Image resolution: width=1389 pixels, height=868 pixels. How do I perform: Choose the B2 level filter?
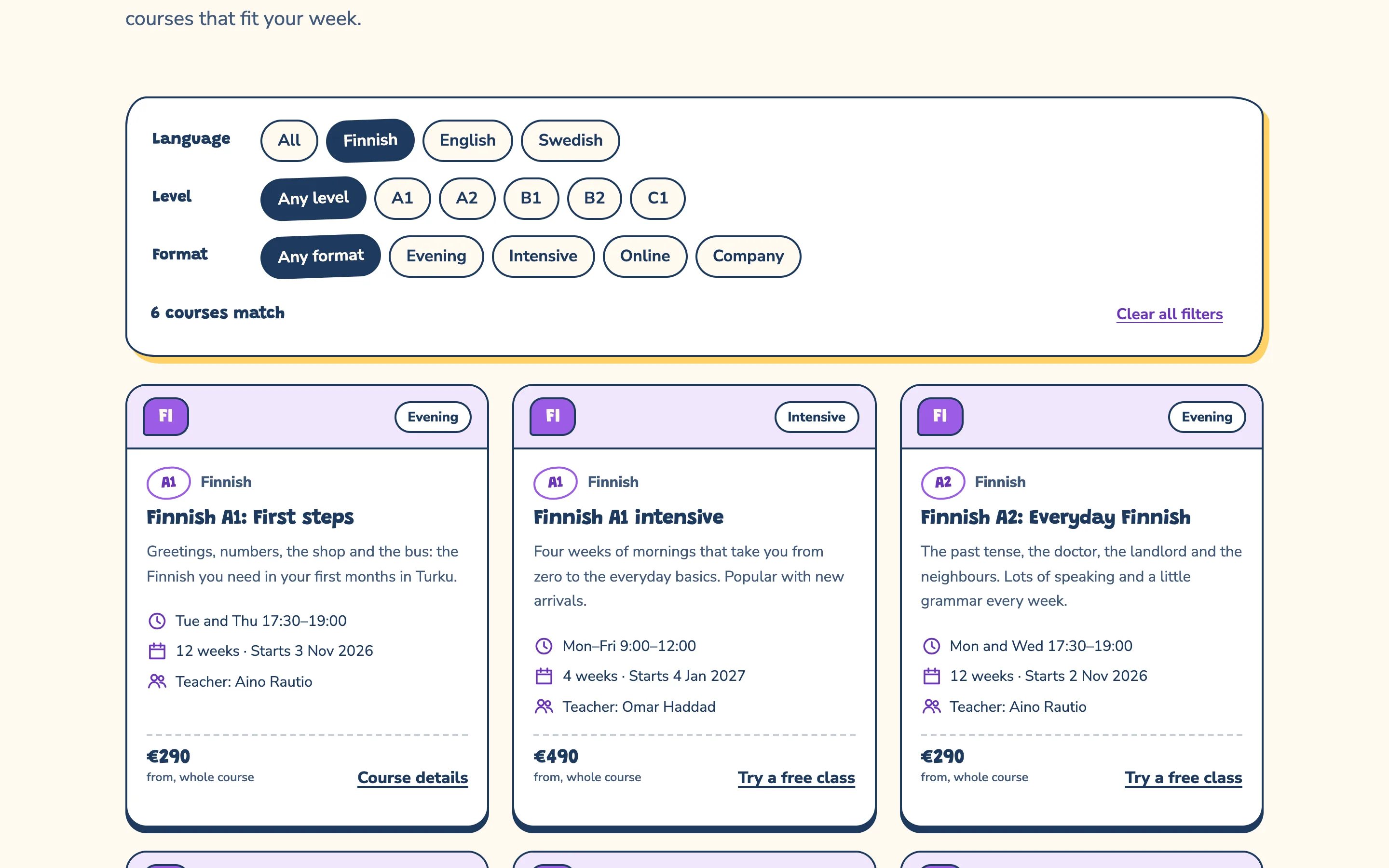594,199
